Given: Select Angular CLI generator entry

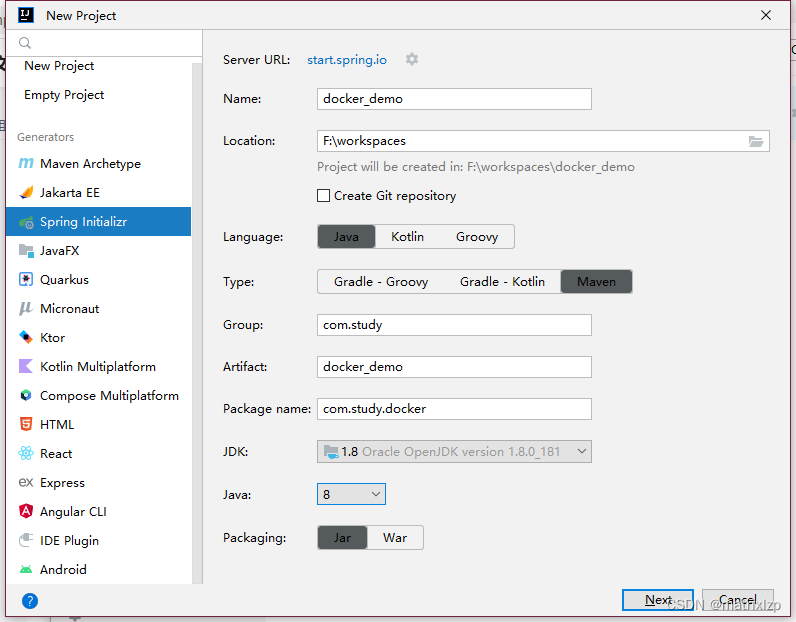Looking at the screenshot, I should [98, 511].
